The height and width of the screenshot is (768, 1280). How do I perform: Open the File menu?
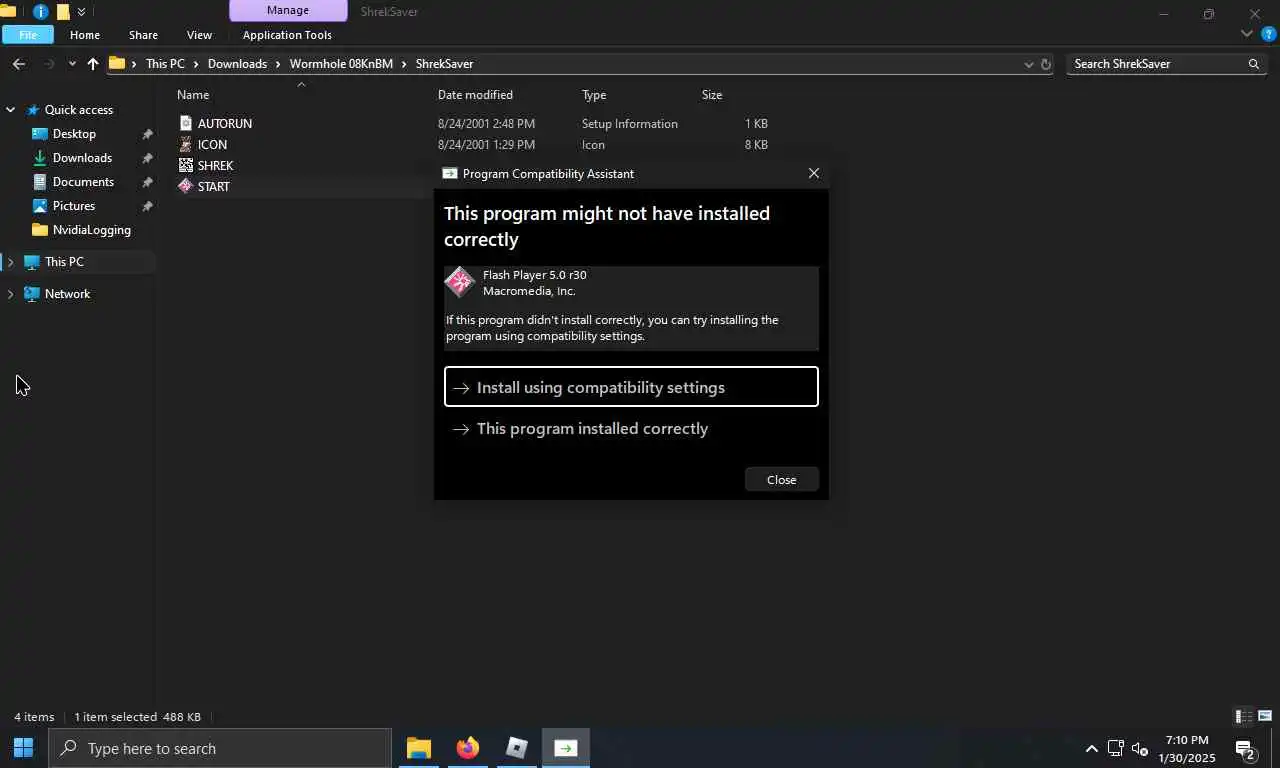pyautogui.click(x=28, y=34)
